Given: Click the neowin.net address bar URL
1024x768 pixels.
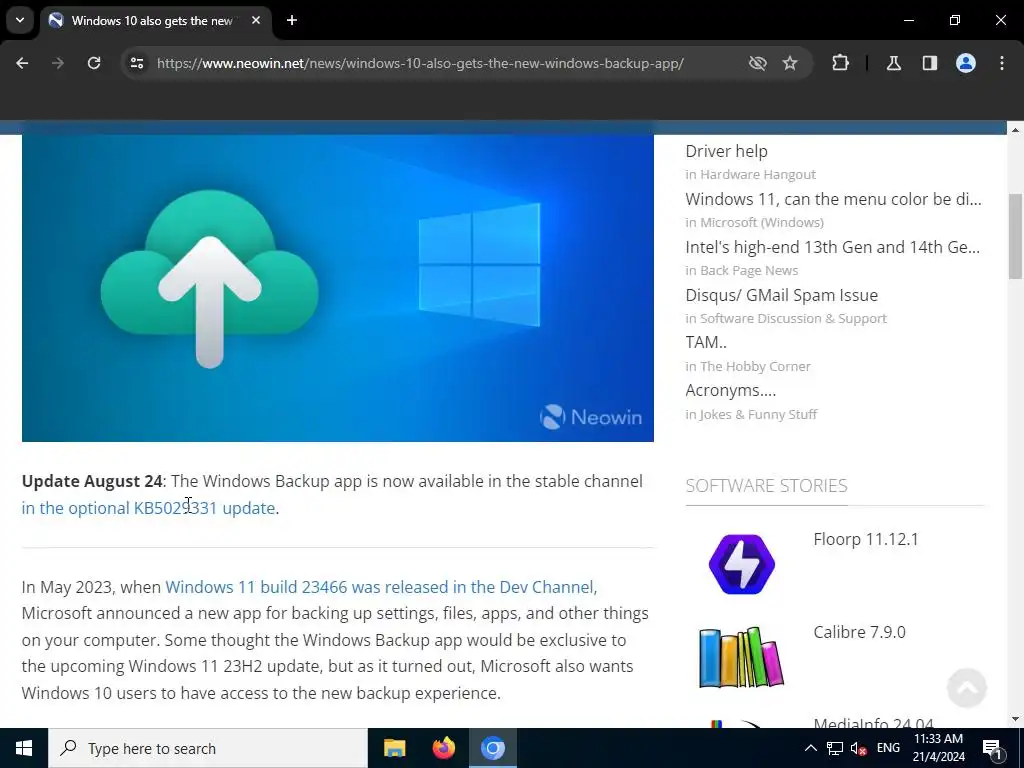Looking at the screenshot, I should pyautogui.click(x=420, y=63).
